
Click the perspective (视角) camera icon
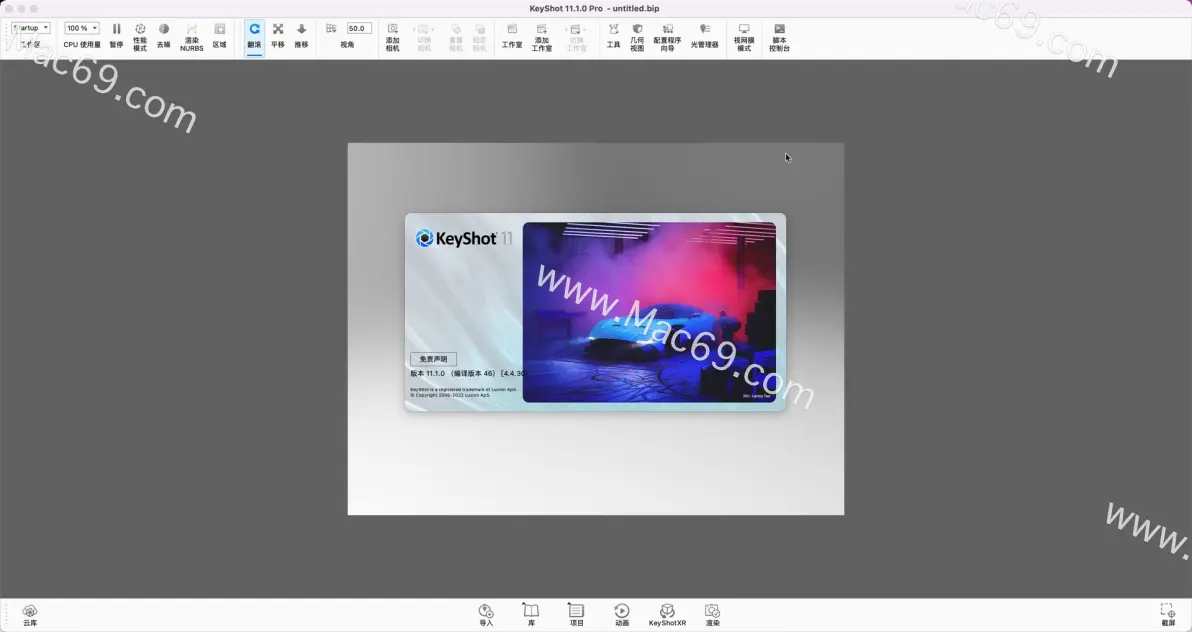[331, 28]
